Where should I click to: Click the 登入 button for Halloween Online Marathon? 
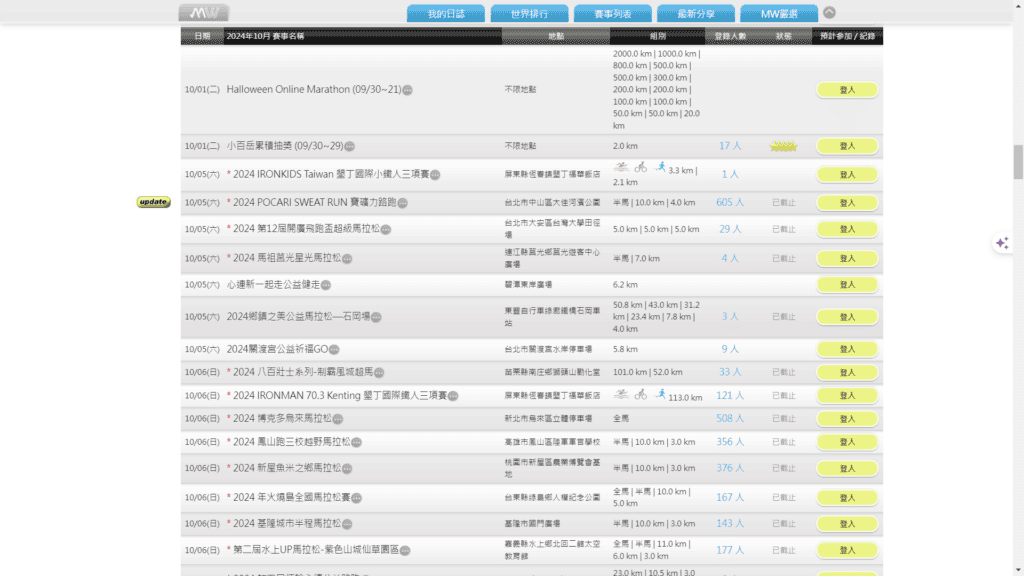[847, 90]
